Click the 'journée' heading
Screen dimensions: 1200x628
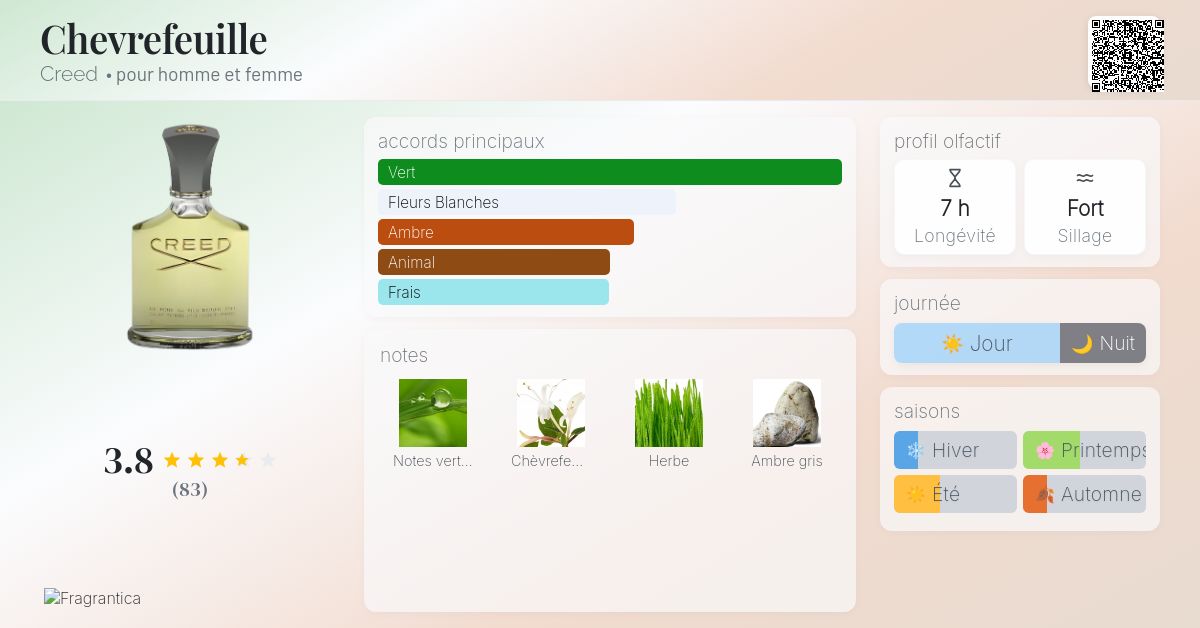(927, 303)
